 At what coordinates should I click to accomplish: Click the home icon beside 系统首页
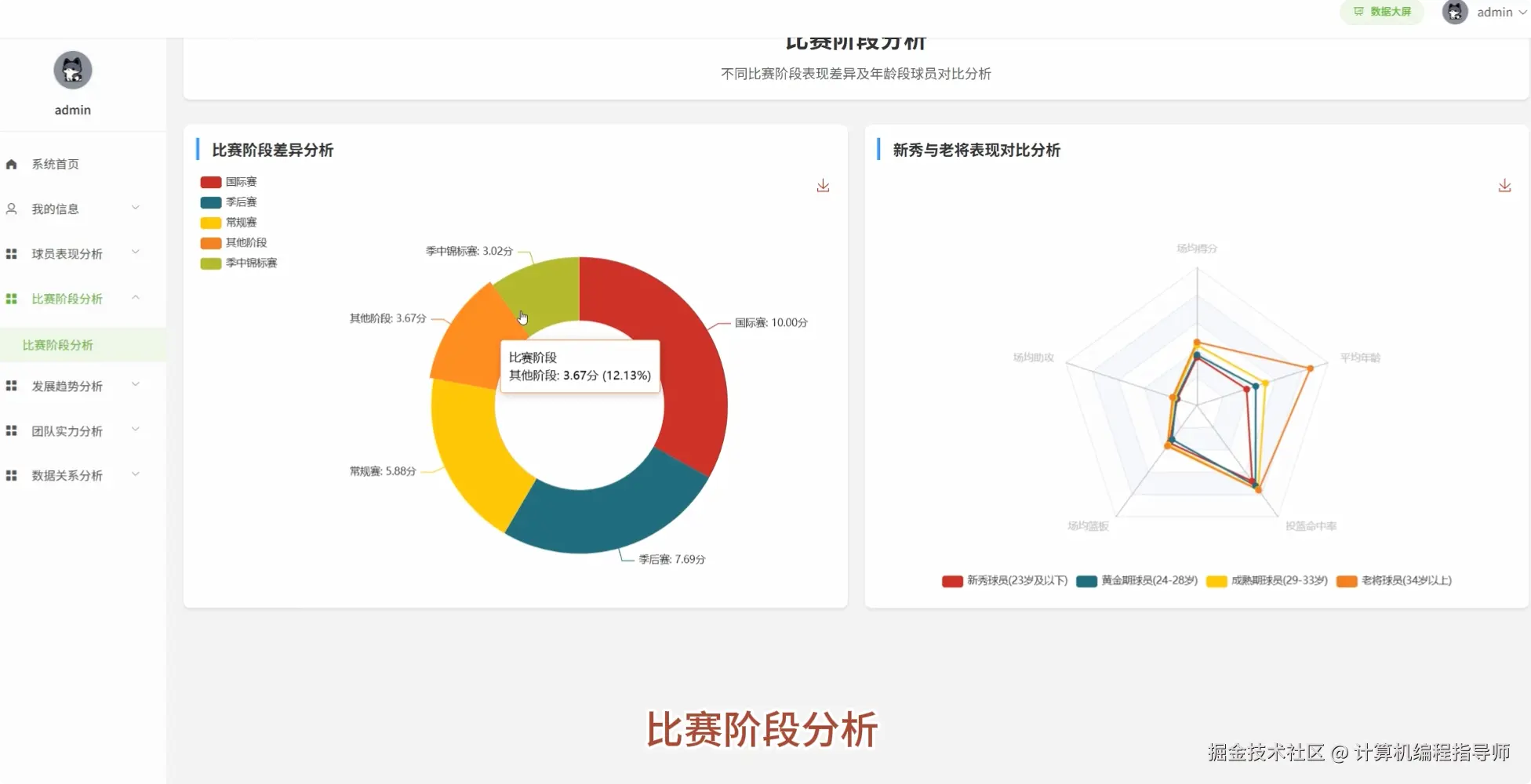pos(11,165)
